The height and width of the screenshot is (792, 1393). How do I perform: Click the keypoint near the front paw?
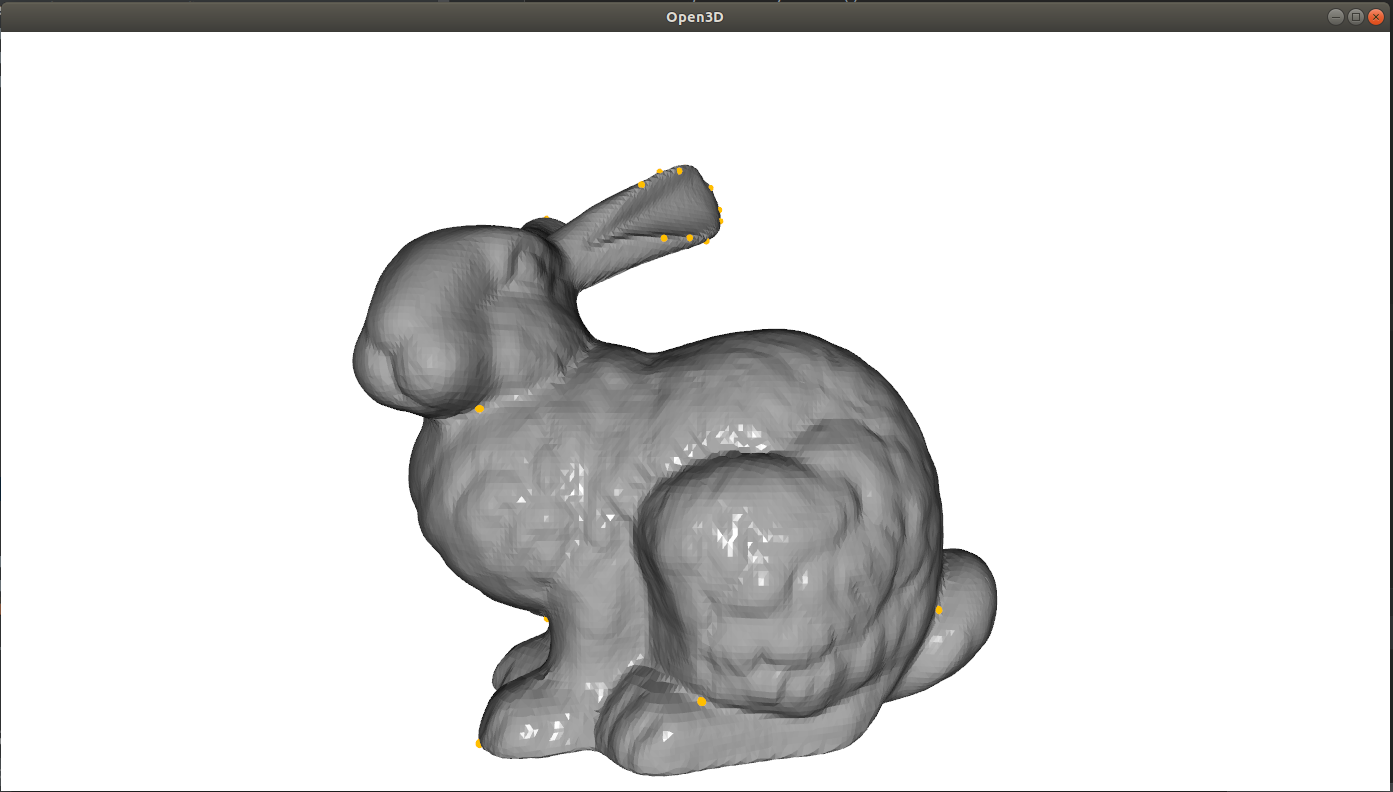(480, 742)
